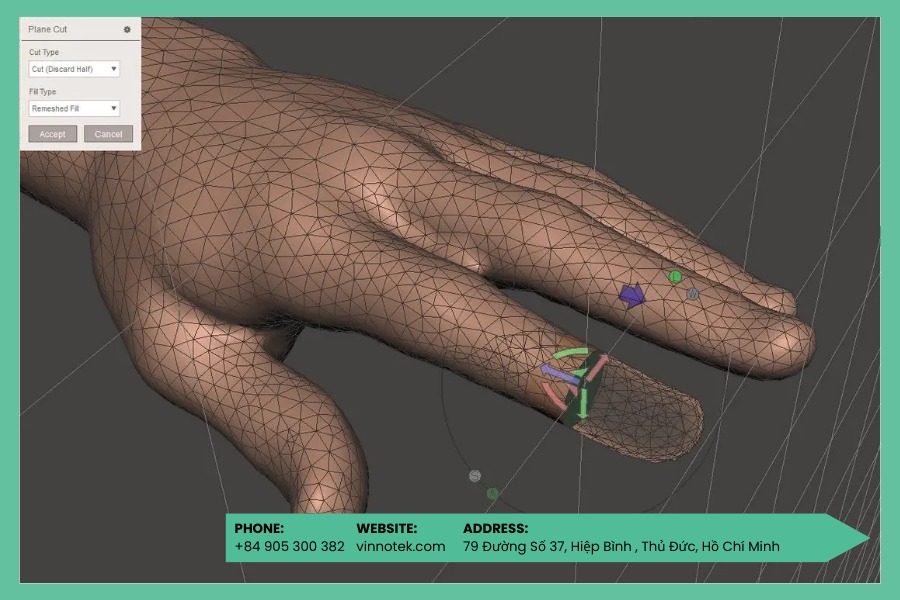
Task: Click the Cut Type label
Action: point(44,52)
